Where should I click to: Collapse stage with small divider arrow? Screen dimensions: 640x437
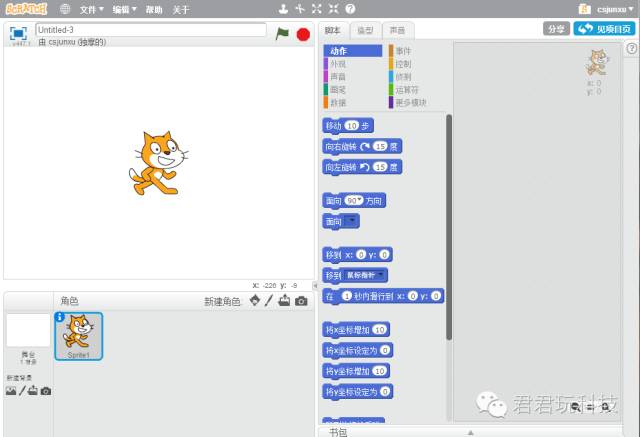[x=315, y=286]
